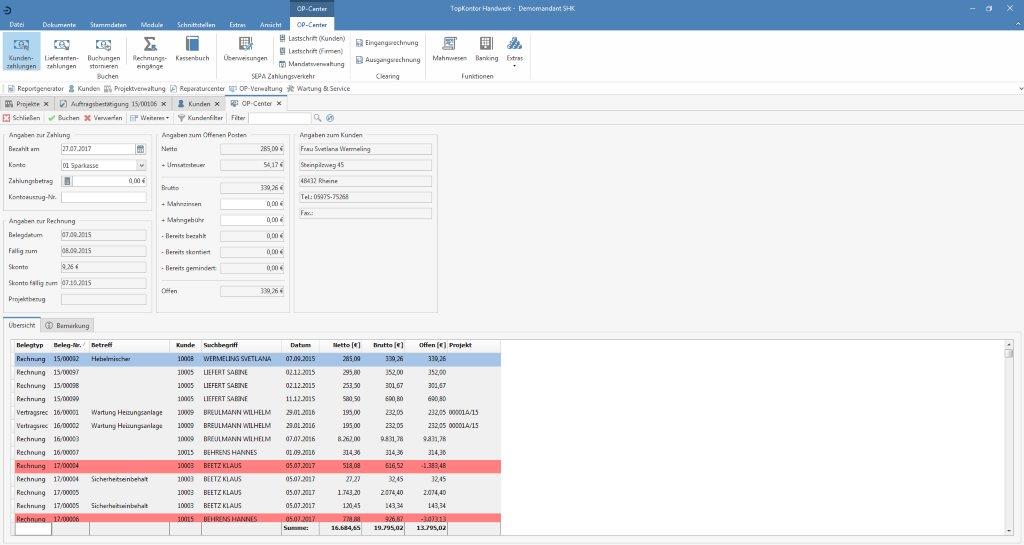
Task: Click the Mahnzinsen amount field
Action: click(252, 204)
